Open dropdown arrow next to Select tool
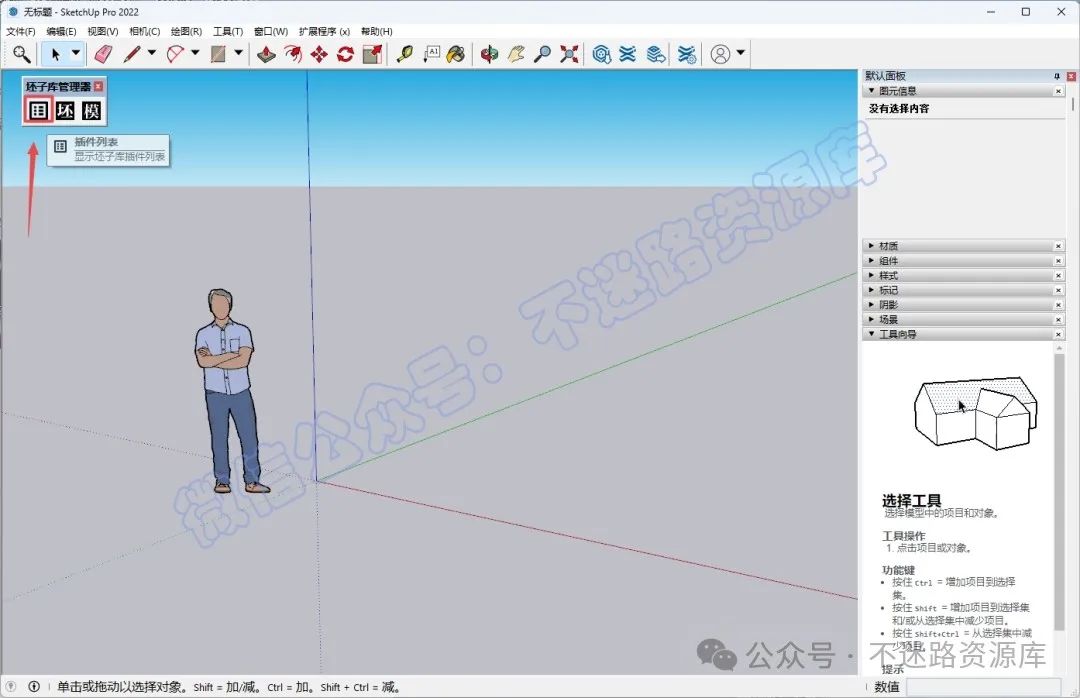The width and height of the screenshot is (1080, 698). point(76,52)
